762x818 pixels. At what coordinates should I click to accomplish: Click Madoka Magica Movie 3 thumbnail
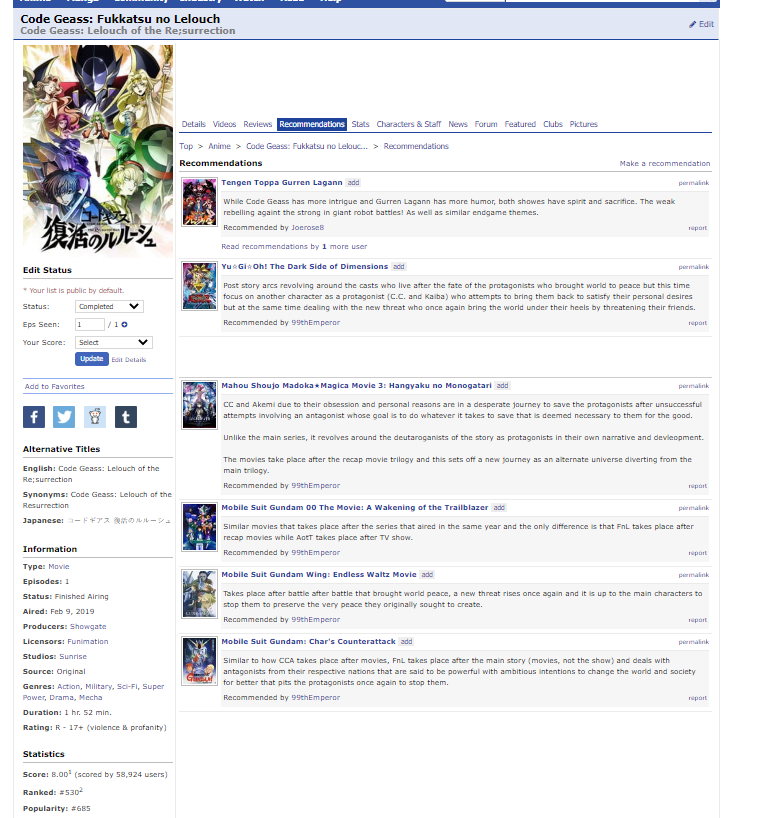[199, 405]
